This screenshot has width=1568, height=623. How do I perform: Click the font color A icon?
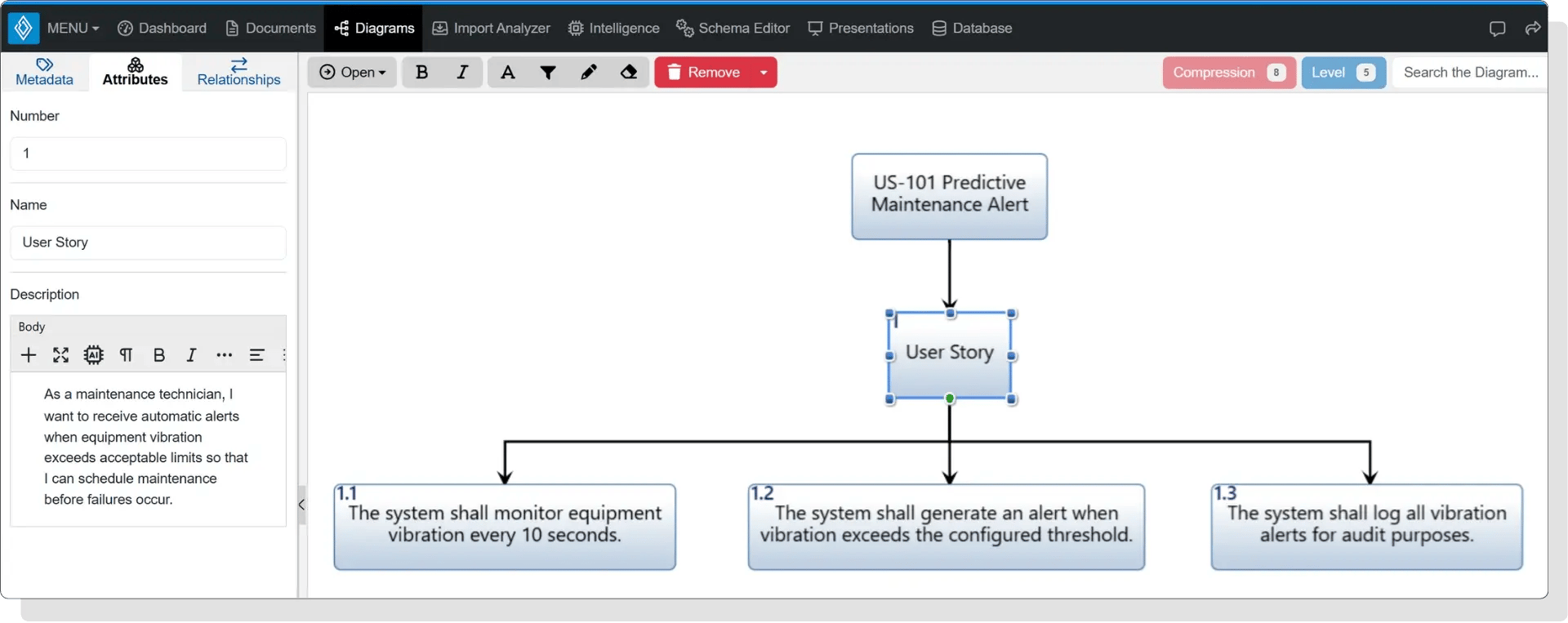coord(507,72)
